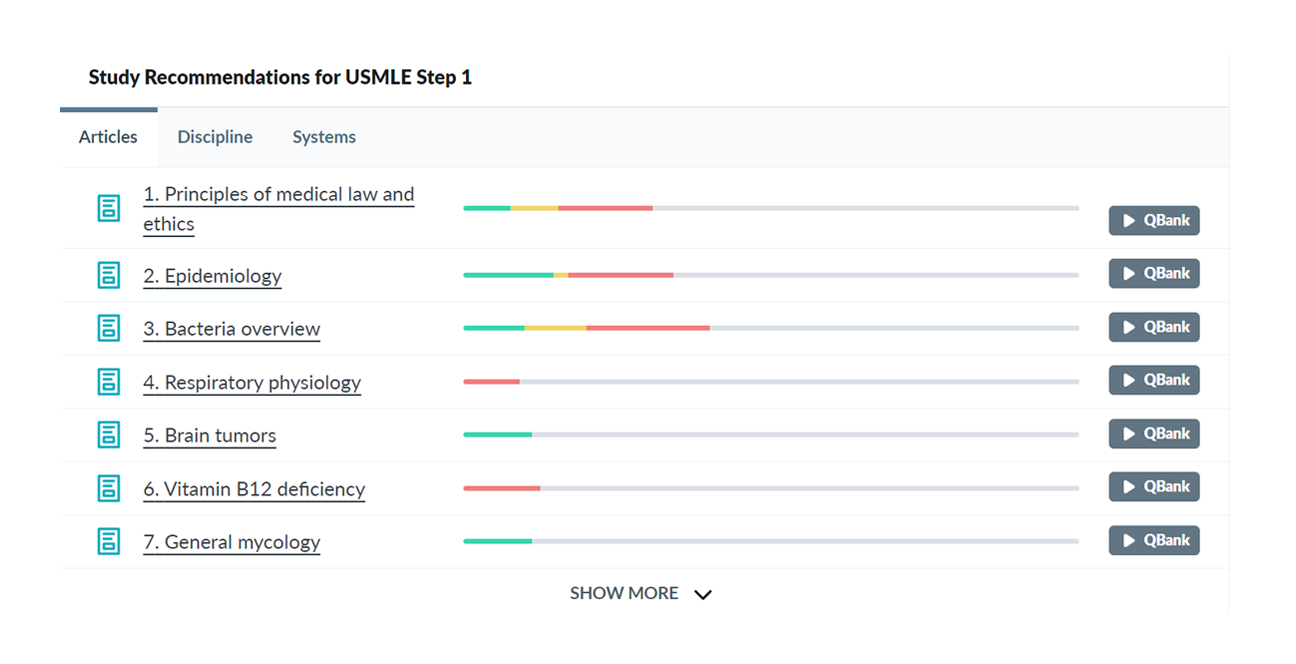1296x664 pixels.
Task: Start QBank for Epidemiology
Action: click(1154, 273)
